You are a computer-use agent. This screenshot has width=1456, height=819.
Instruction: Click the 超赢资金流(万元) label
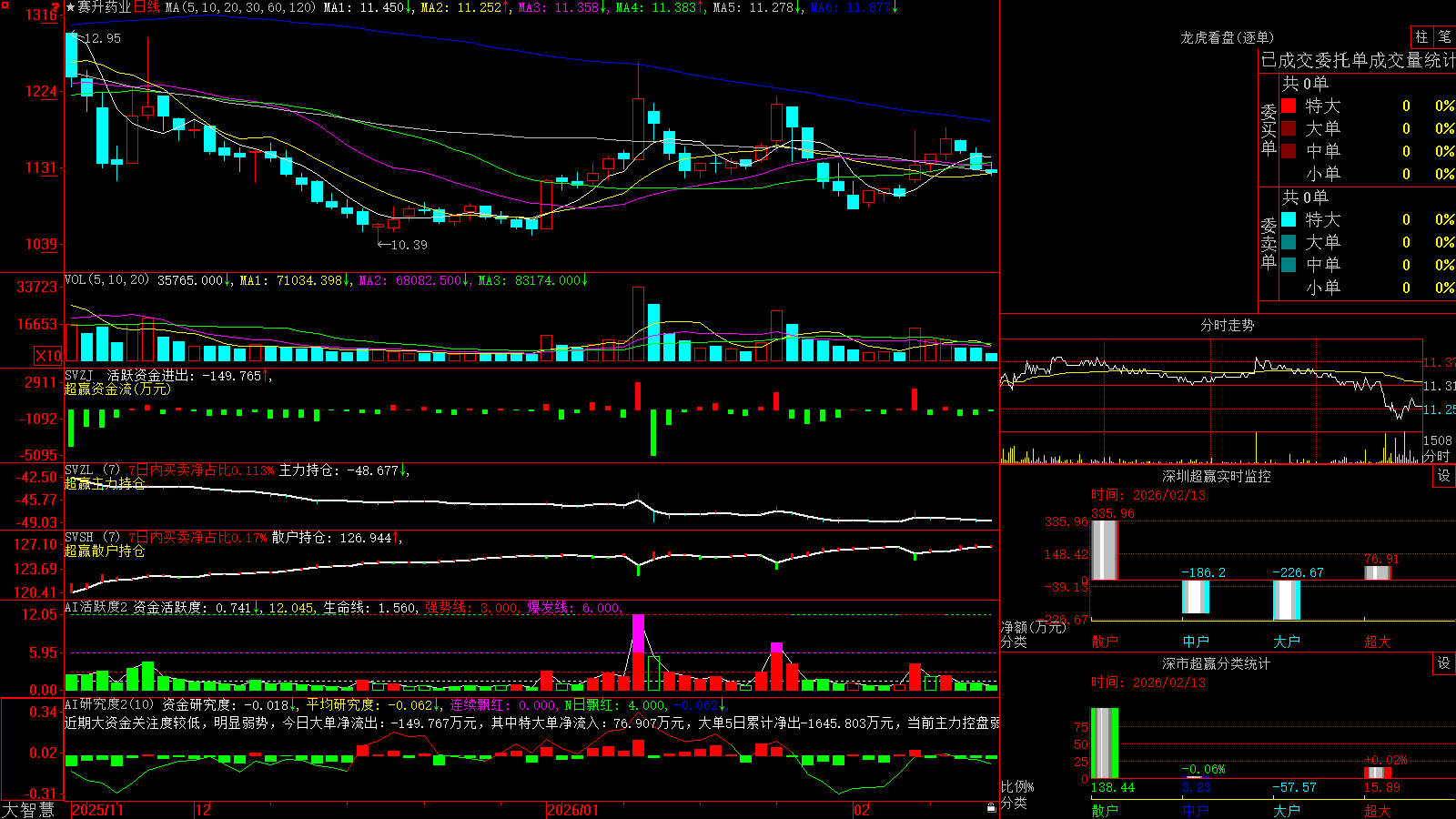pos(117,389)
